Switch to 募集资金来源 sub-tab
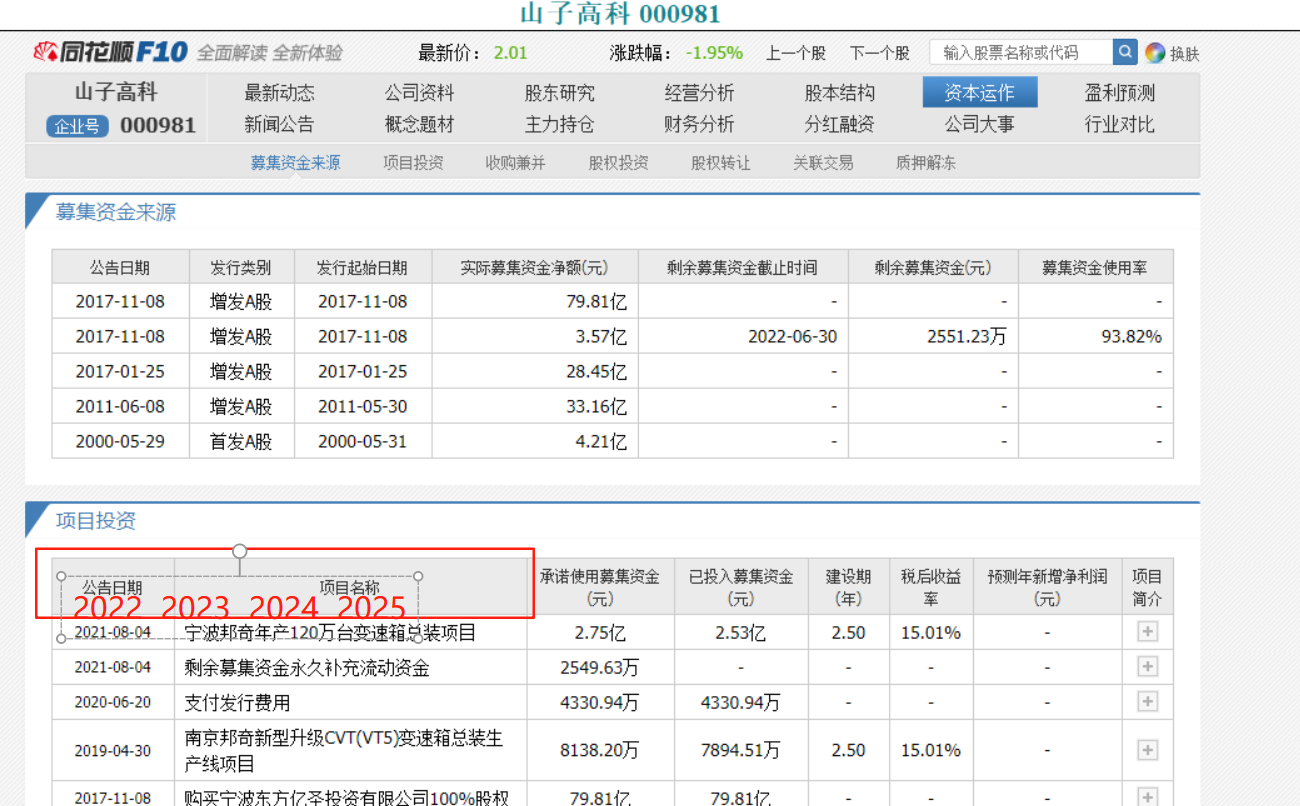Image resolution: width=1300 pixels, height=806 pixels. click(295, 162)
